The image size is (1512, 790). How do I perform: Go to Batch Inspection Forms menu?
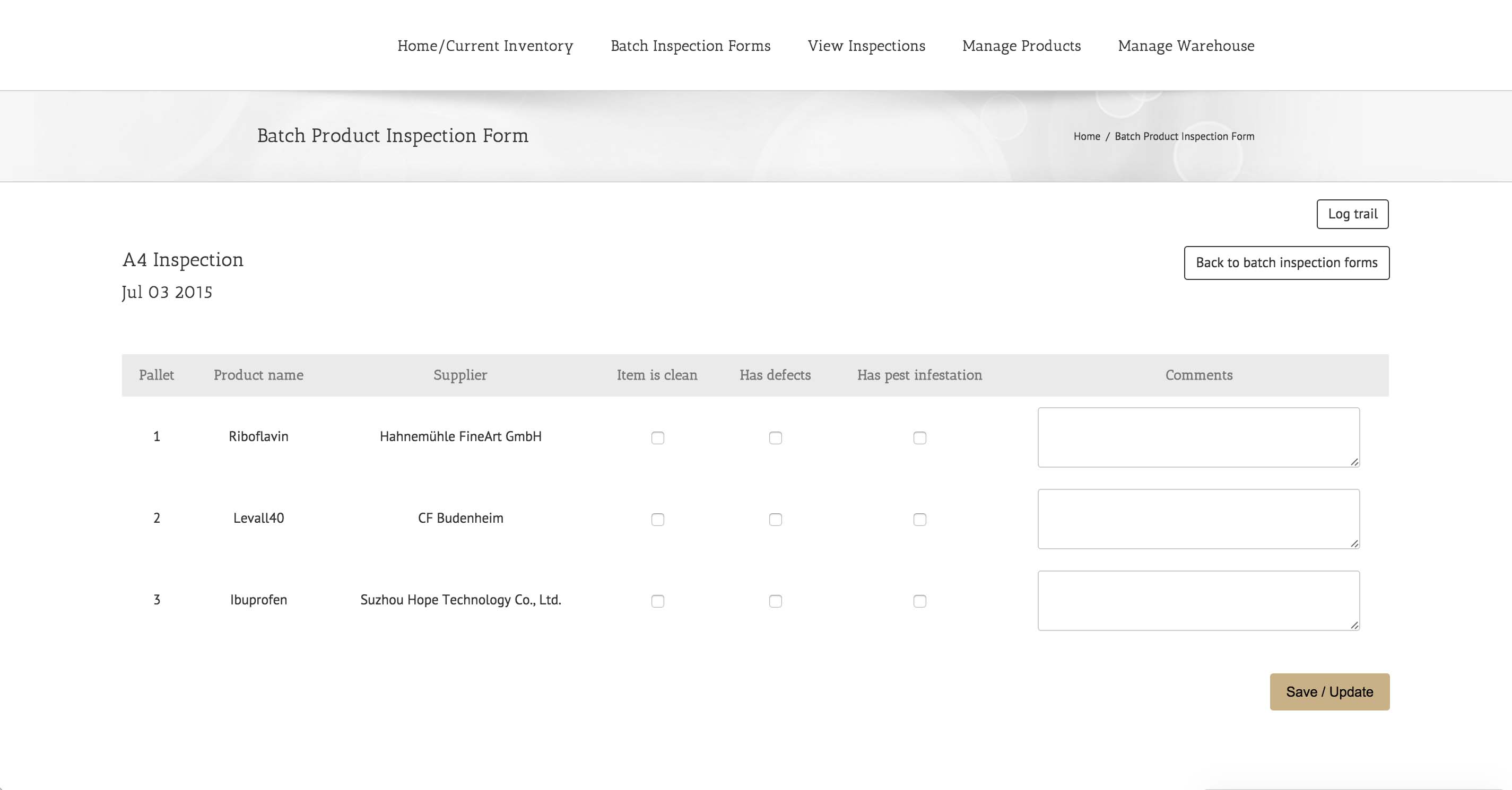(690, 46)
